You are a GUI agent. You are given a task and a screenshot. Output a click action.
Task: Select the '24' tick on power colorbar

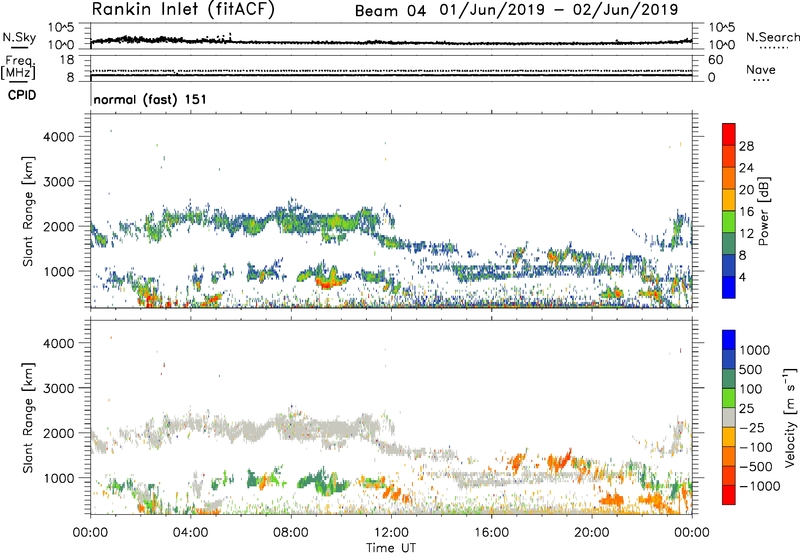click(746, 168)
